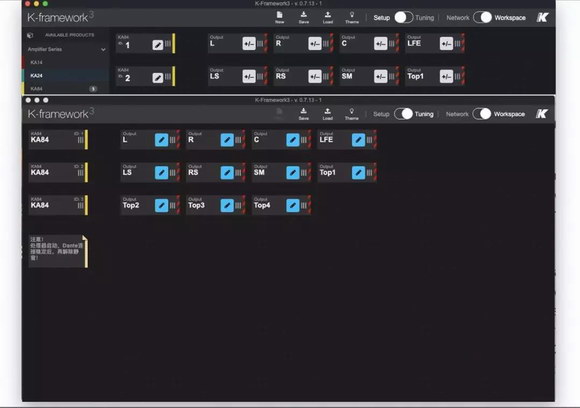This screenshot has width=580, height=408.
Task: Select KA14 in the amplifier list
Action: [36, 63]
